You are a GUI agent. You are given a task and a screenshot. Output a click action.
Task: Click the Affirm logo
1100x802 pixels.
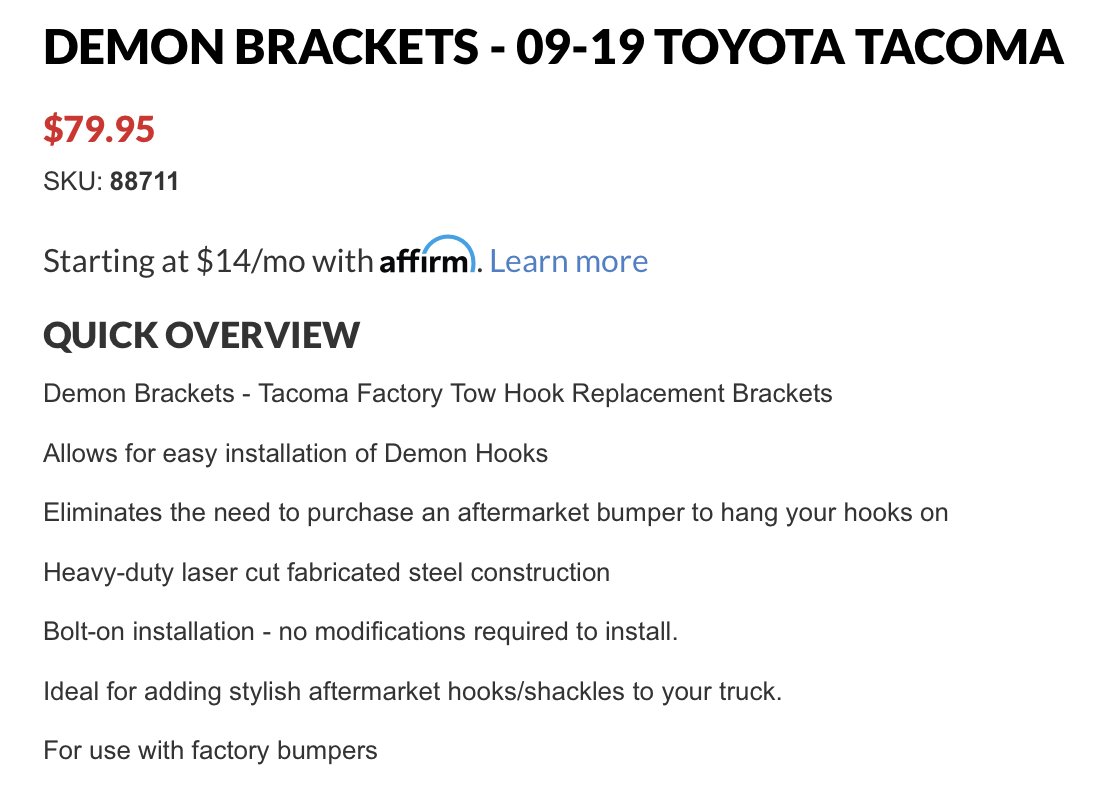(428, 255)
